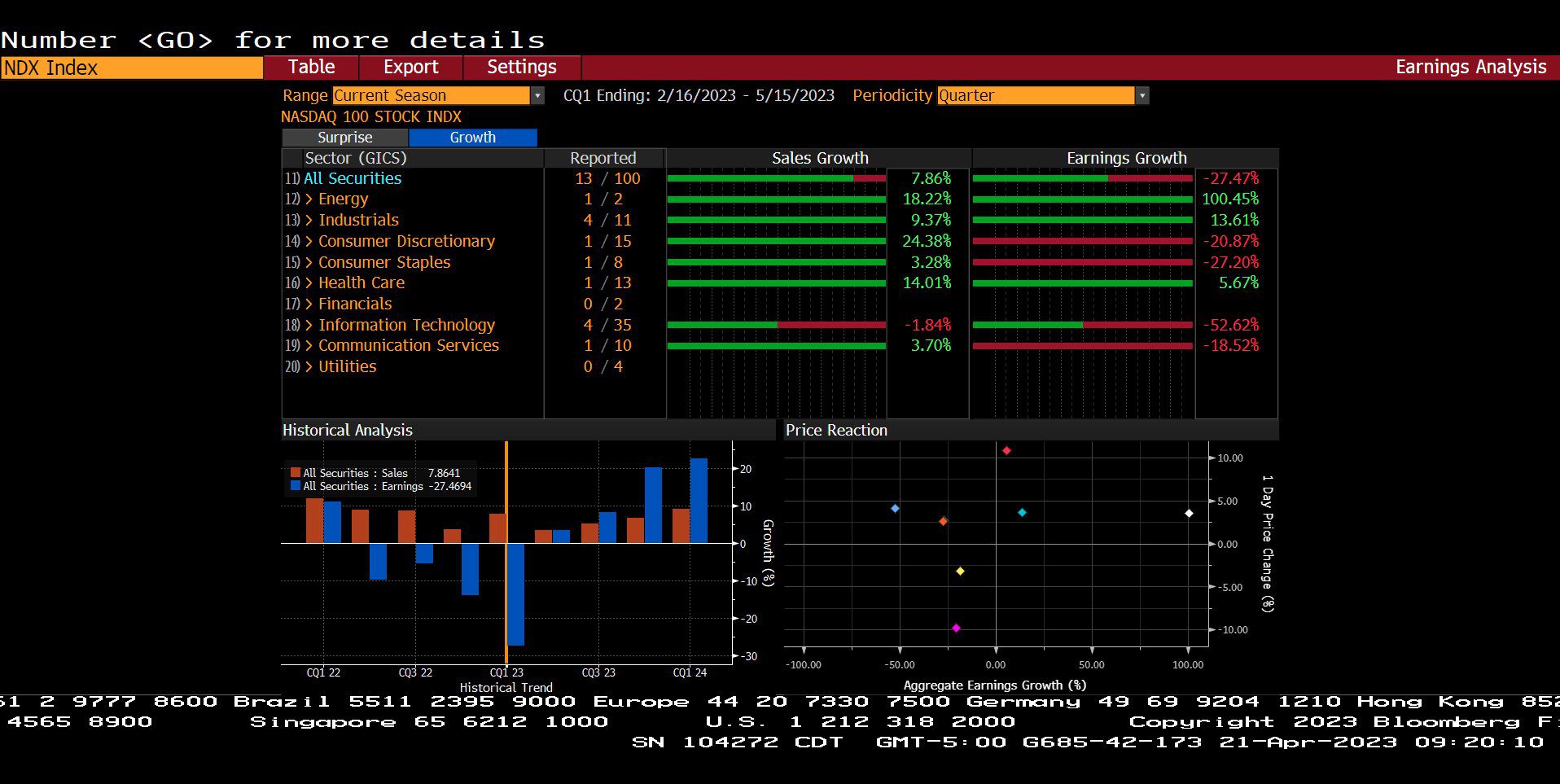1560x784 pixels.
Task: Click the Earnings Analysis title
Action: 1470,67
